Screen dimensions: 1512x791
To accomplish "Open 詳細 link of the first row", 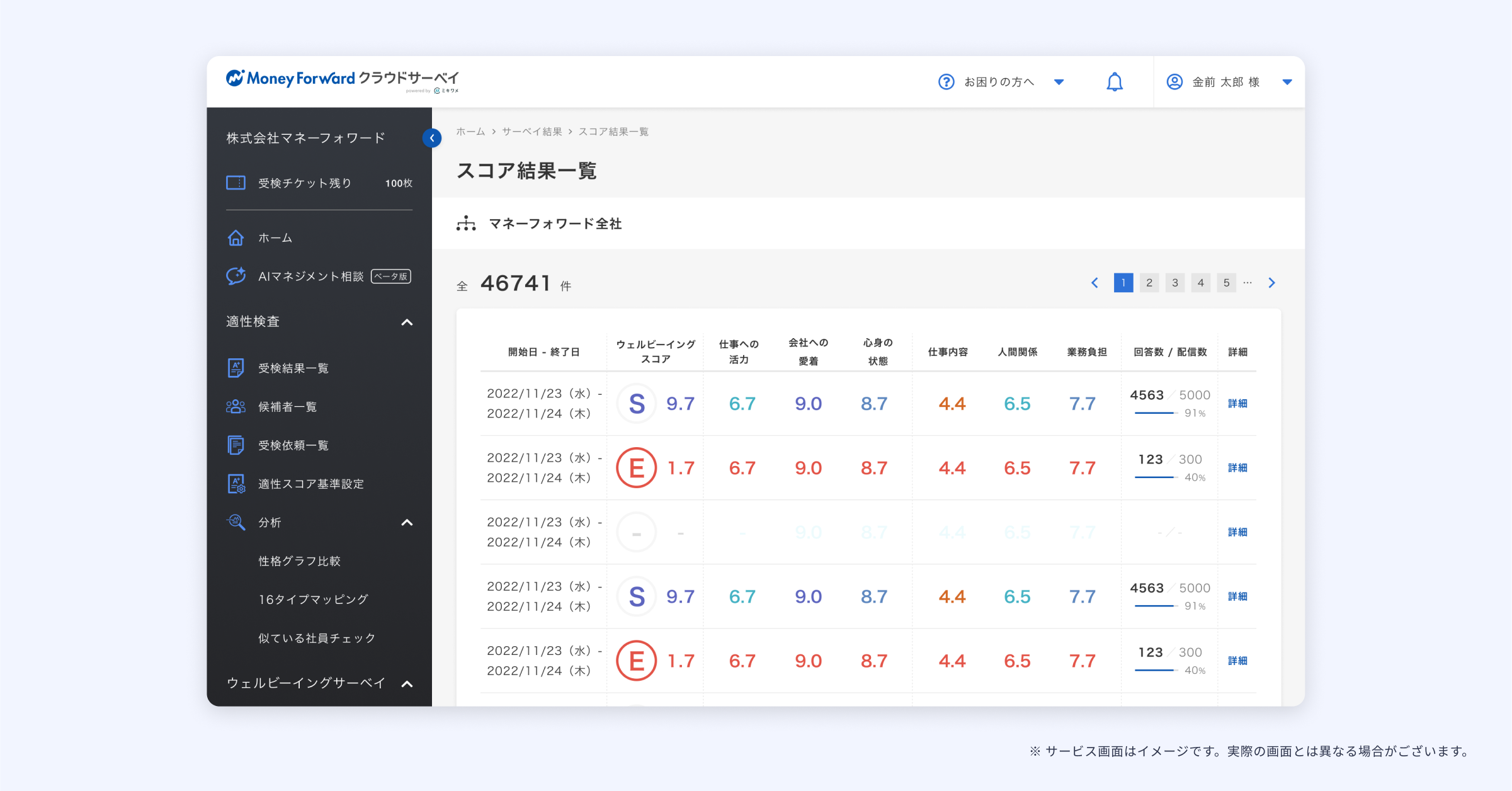I will point(1237,404).
